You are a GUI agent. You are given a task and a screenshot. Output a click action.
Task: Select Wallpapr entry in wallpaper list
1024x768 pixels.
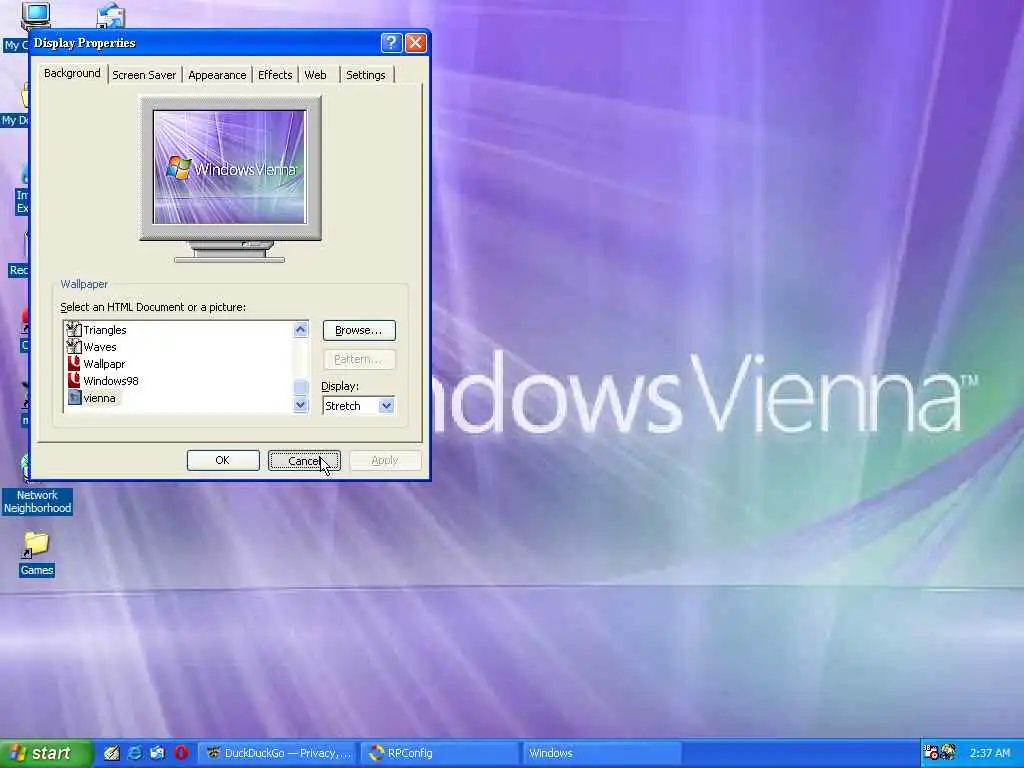point(104,364)
